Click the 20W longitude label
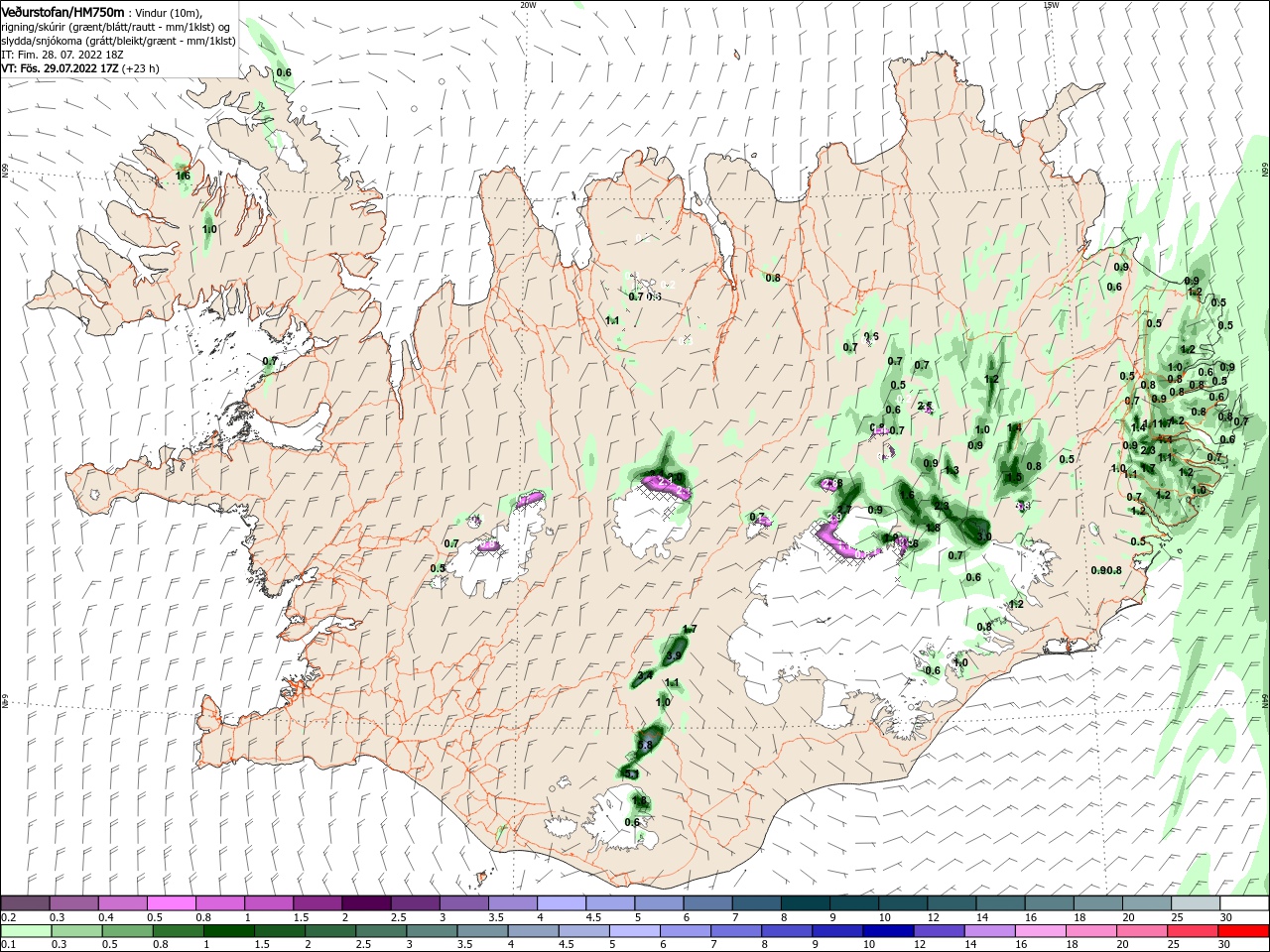The height and width of the screenshot is (952, 1270). 528,4
